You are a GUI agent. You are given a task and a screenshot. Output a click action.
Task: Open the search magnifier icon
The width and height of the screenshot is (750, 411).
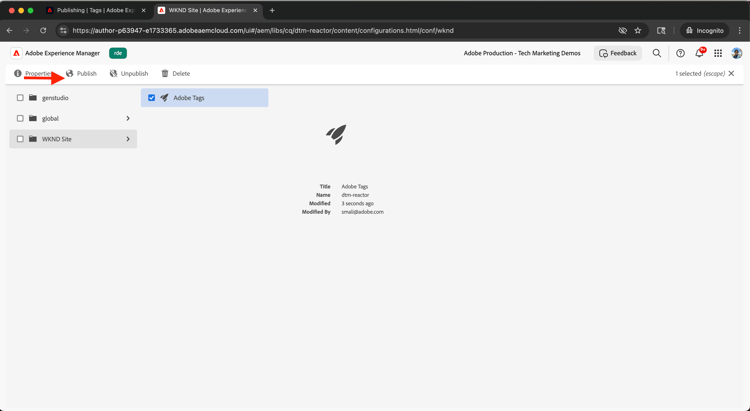657,53
